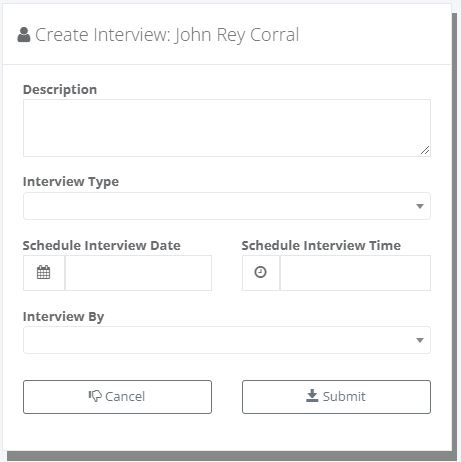Click the Schedule Interview Time field
The height and width of the screenshot is (462, 461).
click(x=355, y=273)
